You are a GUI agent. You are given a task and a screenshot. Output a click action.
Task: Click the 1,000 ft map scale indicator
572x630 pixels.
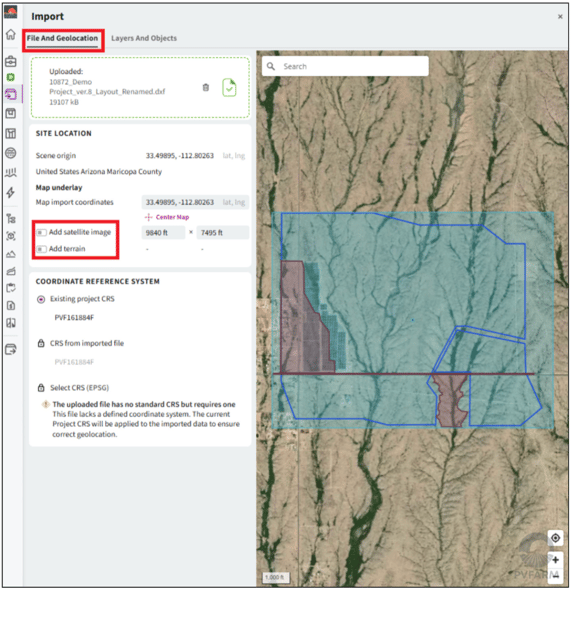tap(275, 577)
